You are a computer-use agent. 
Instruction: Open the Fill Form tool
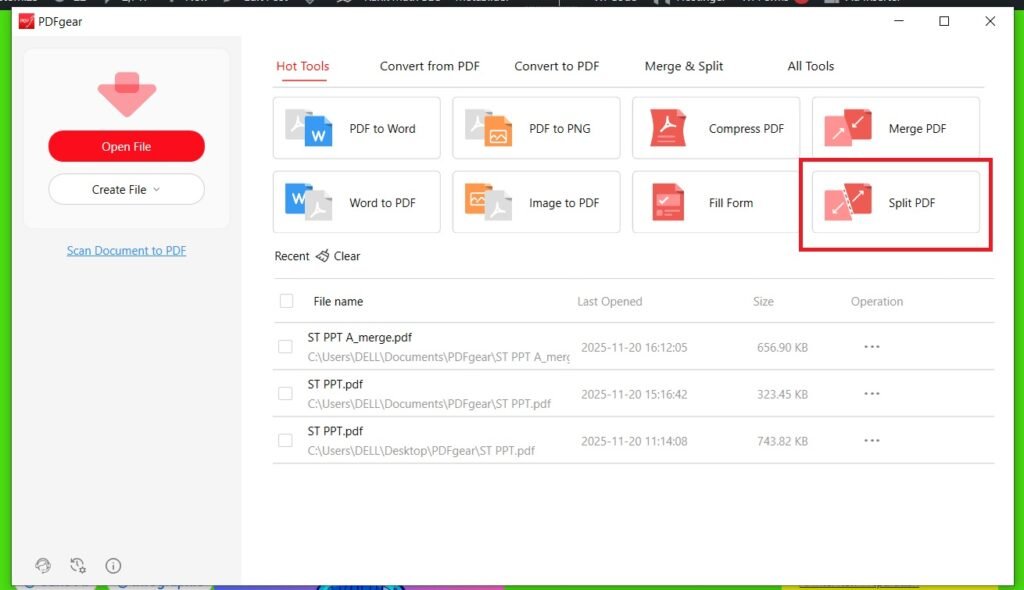pos(716,202)
